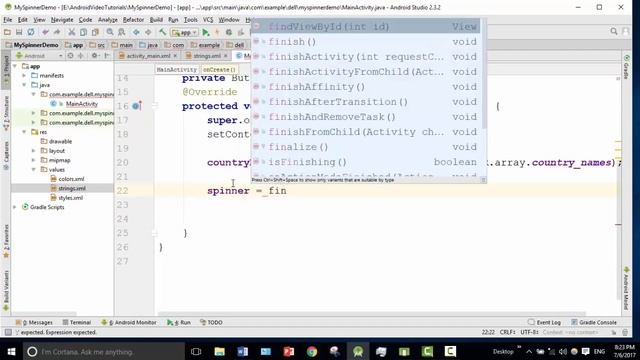
Task: Click the Redo toolbar icon
Action: point(57,32)
